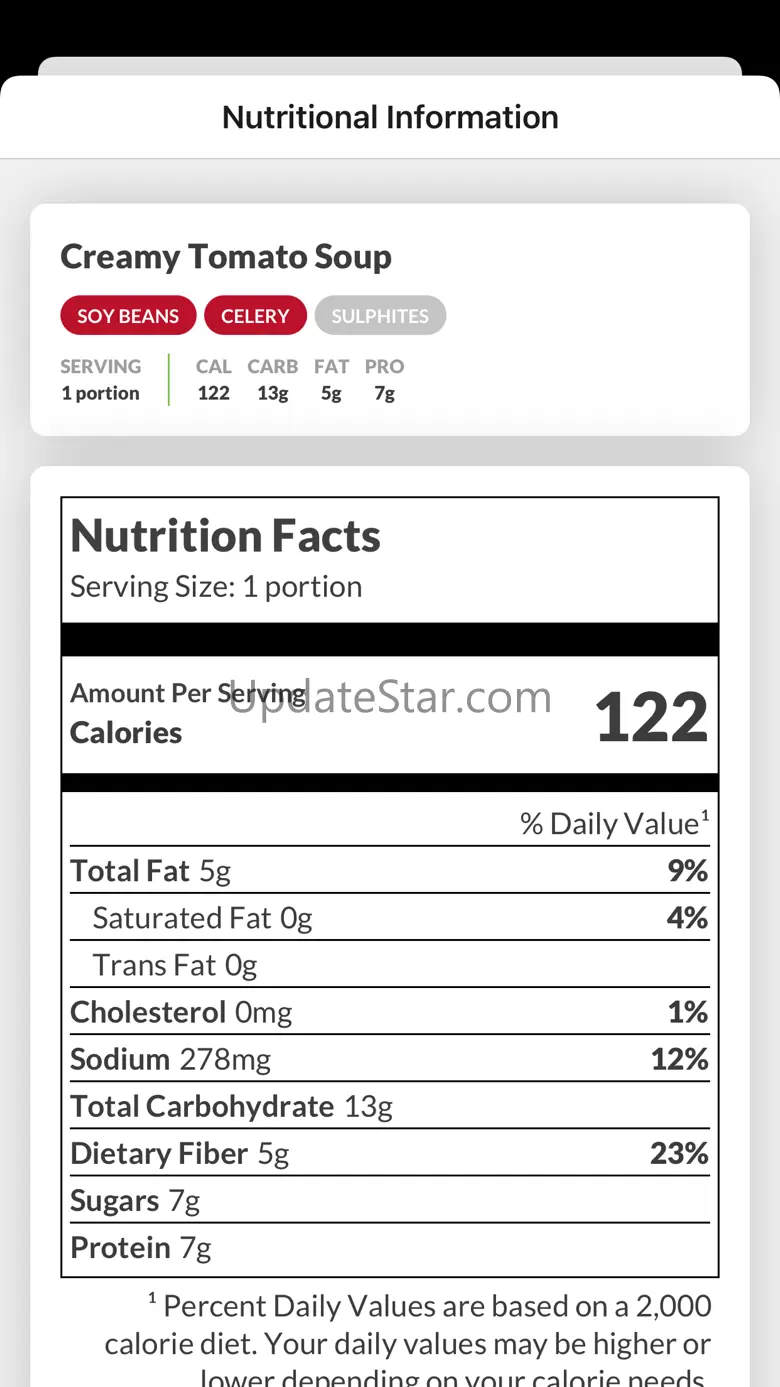780x1387 pixels.
Task: Click the Nutrition Facts heading
Action: 225,536
